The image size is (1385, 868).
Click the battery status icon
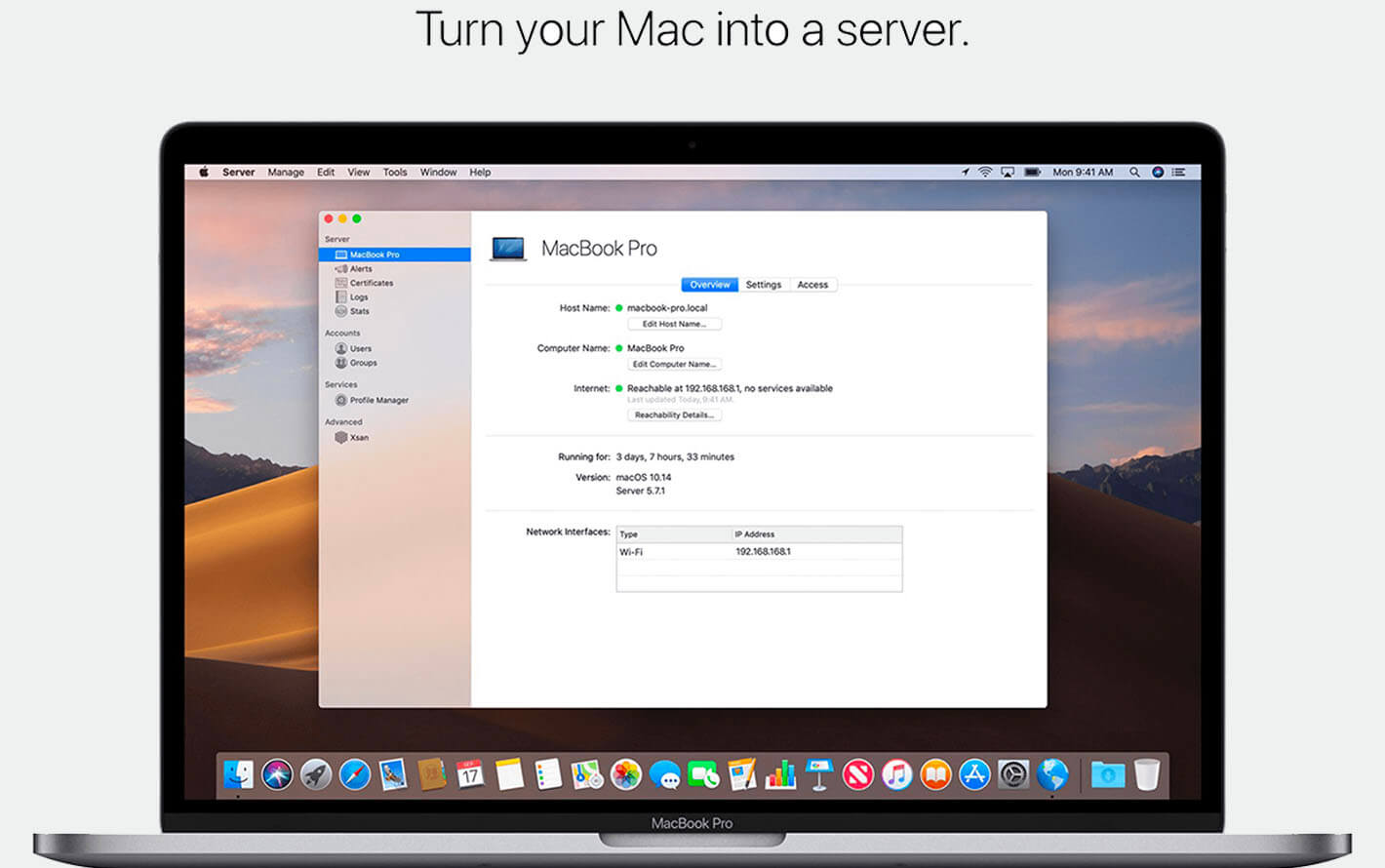[1032, 172]
